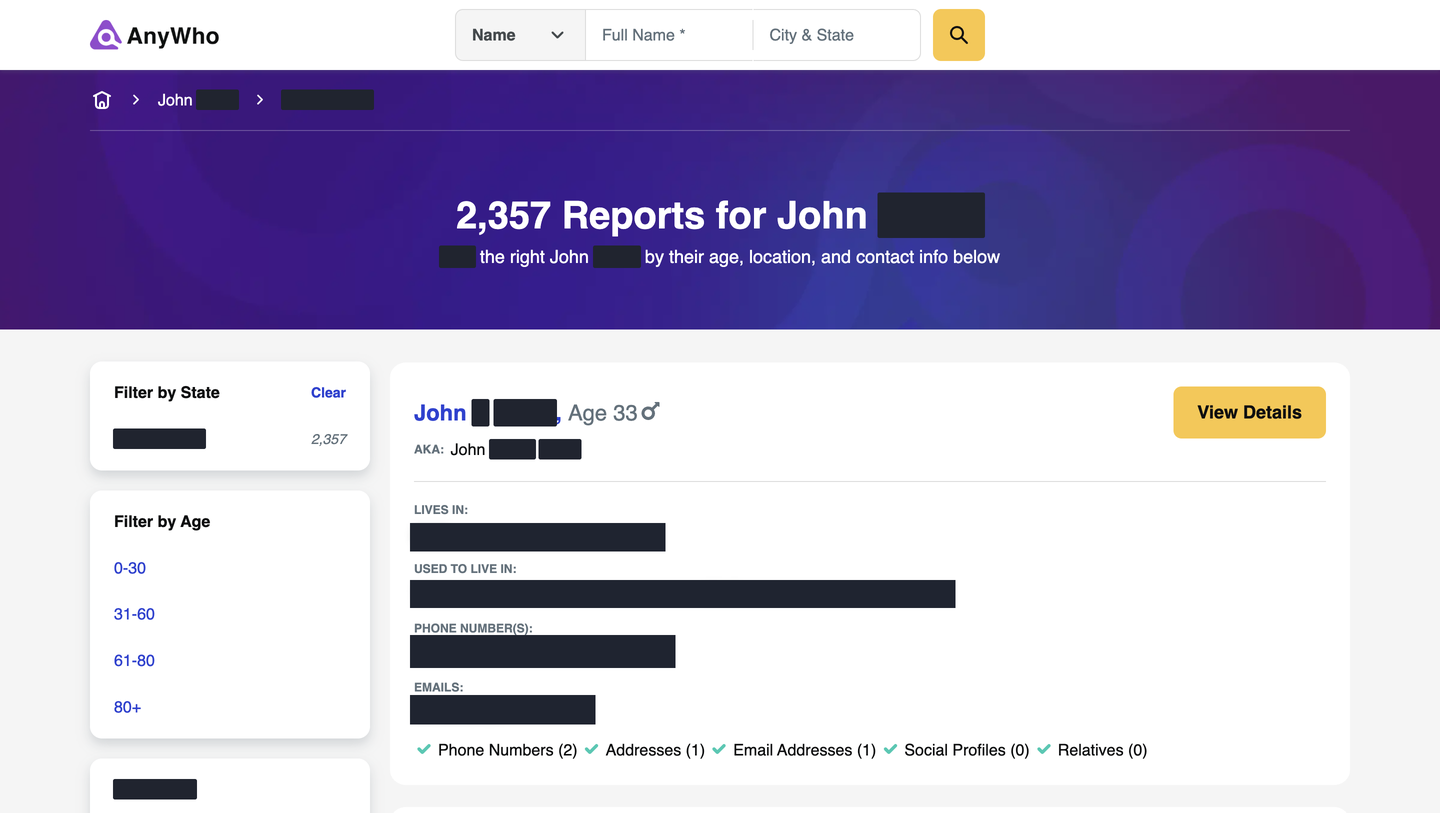Open the John breadcrumb link

pyautogui.click(x=198, y=100)
